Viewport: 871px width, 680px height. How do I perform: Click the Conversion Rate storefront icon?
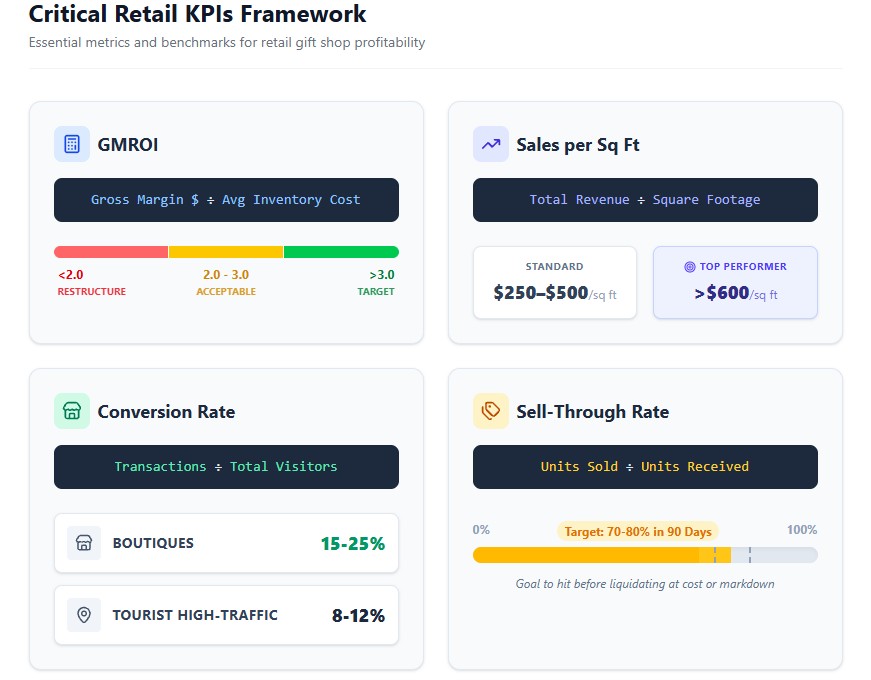72,411
